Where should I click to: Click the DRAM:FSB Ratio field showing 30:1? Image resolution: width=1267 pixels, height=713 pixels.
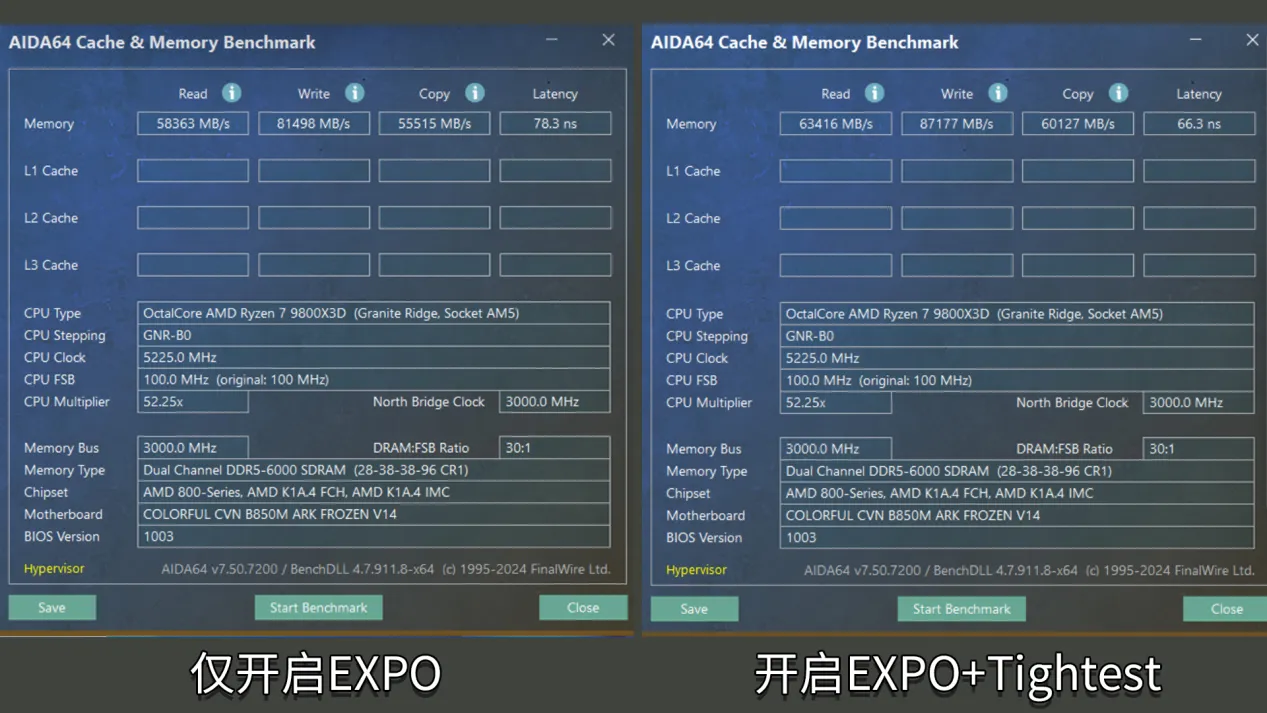(x=555, y=447)
